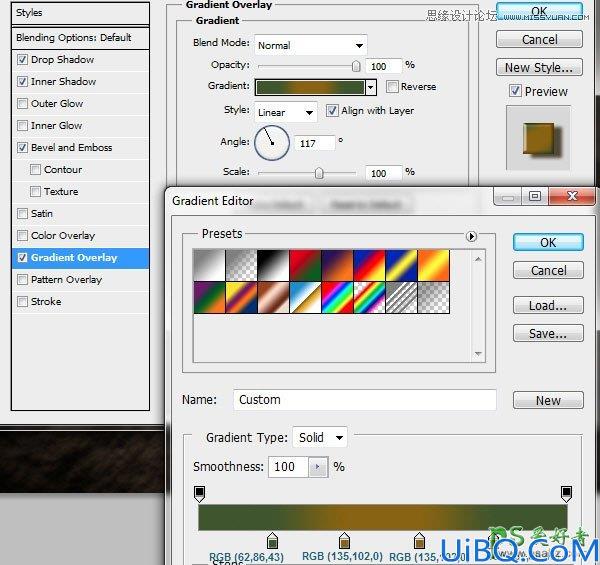600x565 pixels.
Task: Enable the Stroke style
Action: pyautogui.click(x=23, y=301)
